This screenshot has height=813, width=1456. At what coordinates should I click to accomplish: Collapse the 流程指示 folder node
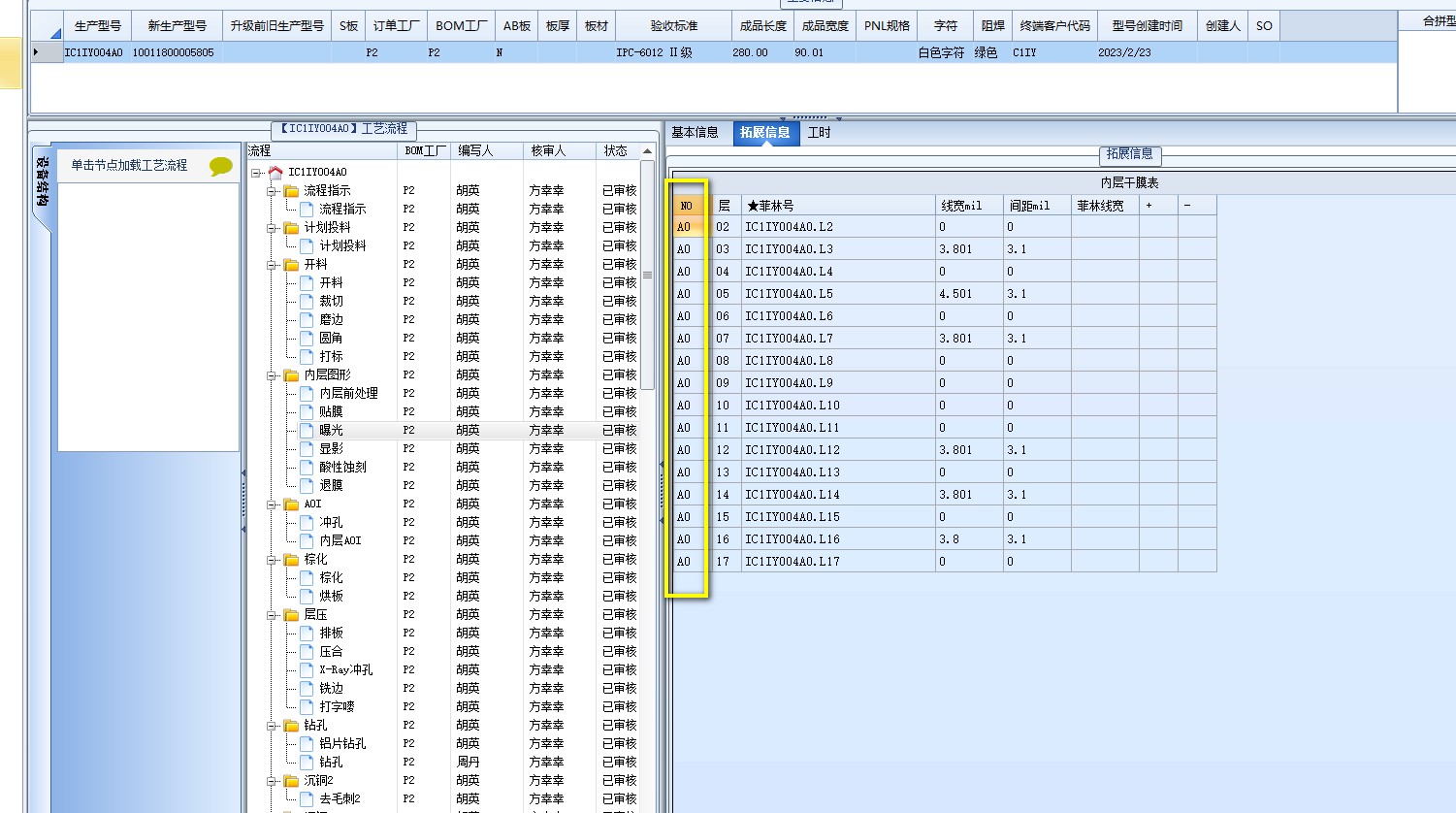pos(273,191)
